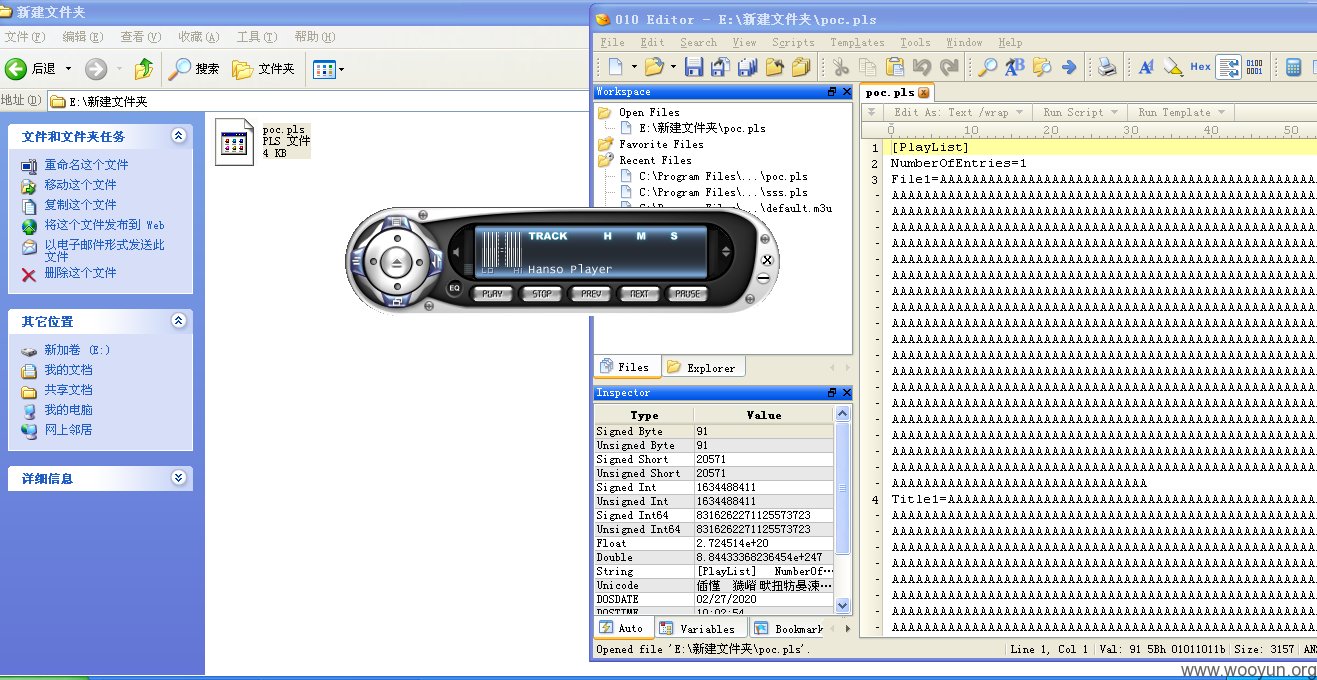
Task: Click the PAUSE button on Hanso Player
Action: coord(688,294)
